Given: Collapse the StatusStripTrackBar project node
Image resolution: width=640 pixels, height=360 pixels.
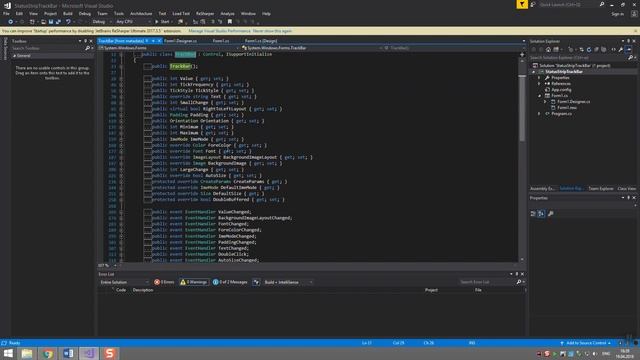Looking at the screenshot, I should pos(533,72).
